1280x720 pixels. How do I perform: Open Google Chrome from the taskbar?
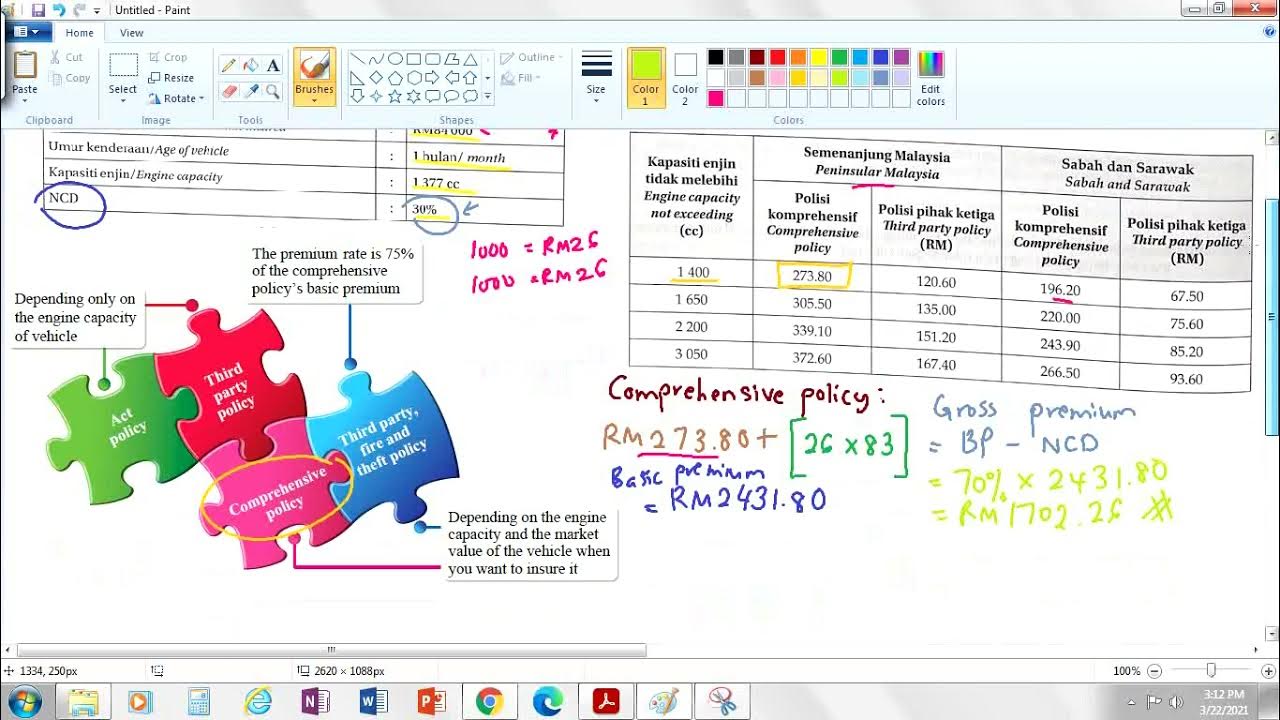(x=489, y=702)
